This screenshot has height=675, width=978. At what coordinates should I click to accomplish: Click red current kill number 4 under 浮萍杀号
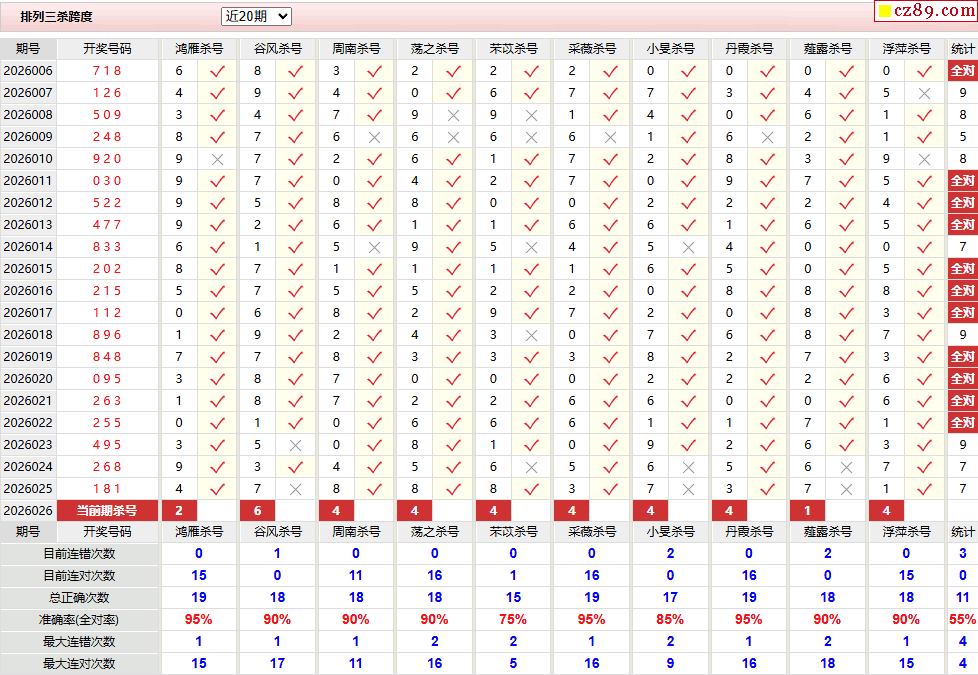[886, 510]
